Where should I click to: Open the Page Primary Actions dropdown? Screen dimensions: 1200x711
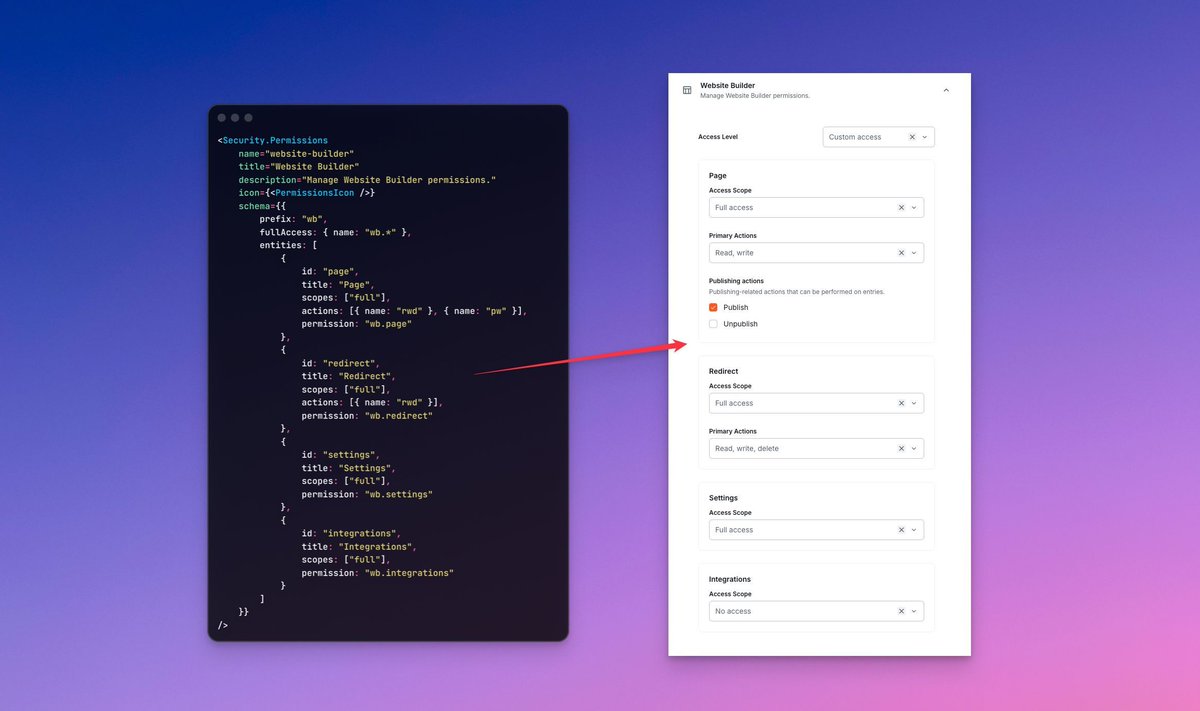tap(913, 252)
